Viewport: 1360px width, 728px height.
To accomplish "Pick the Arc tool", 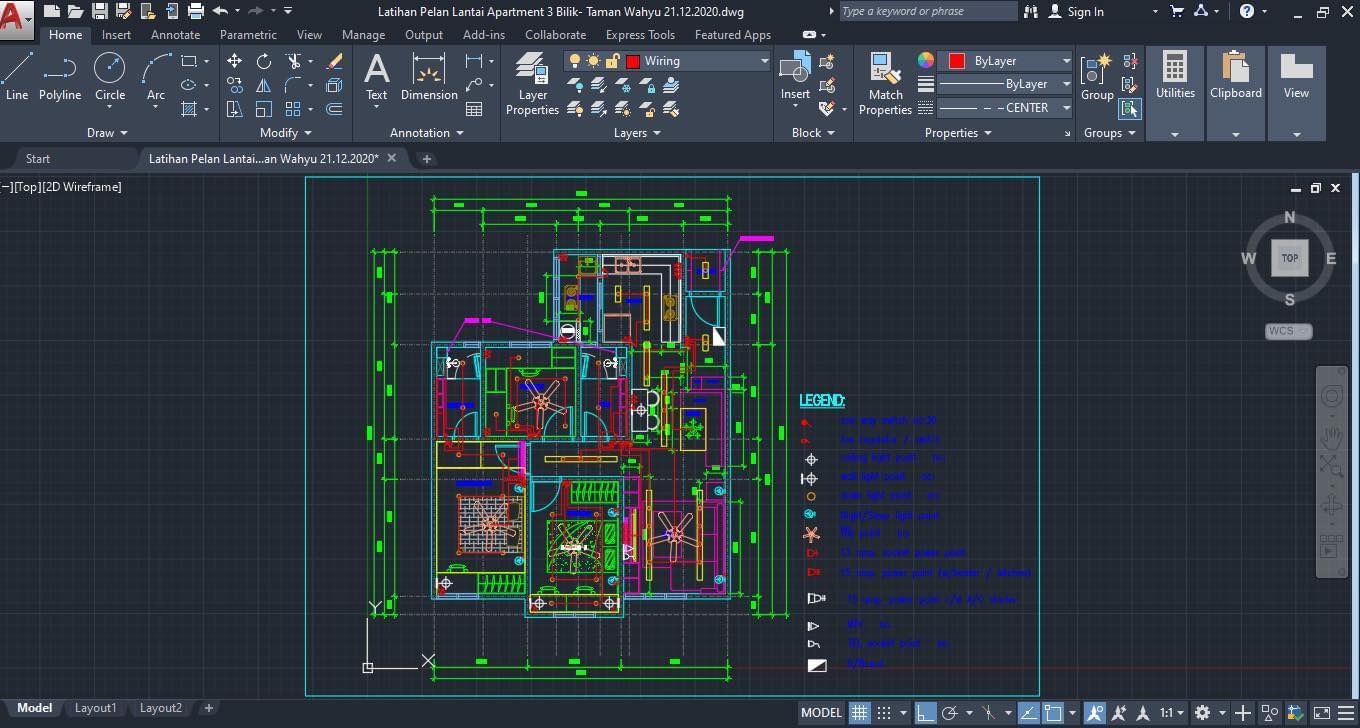I will (x=156, y=77).
